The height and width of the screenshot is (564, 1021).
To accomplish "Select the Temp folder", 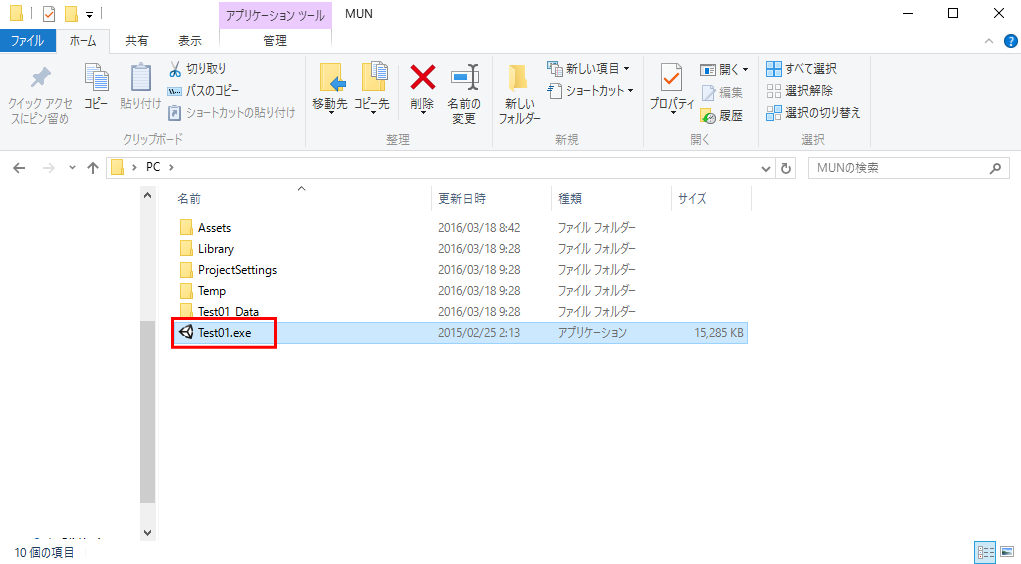I will coord(212,290).
